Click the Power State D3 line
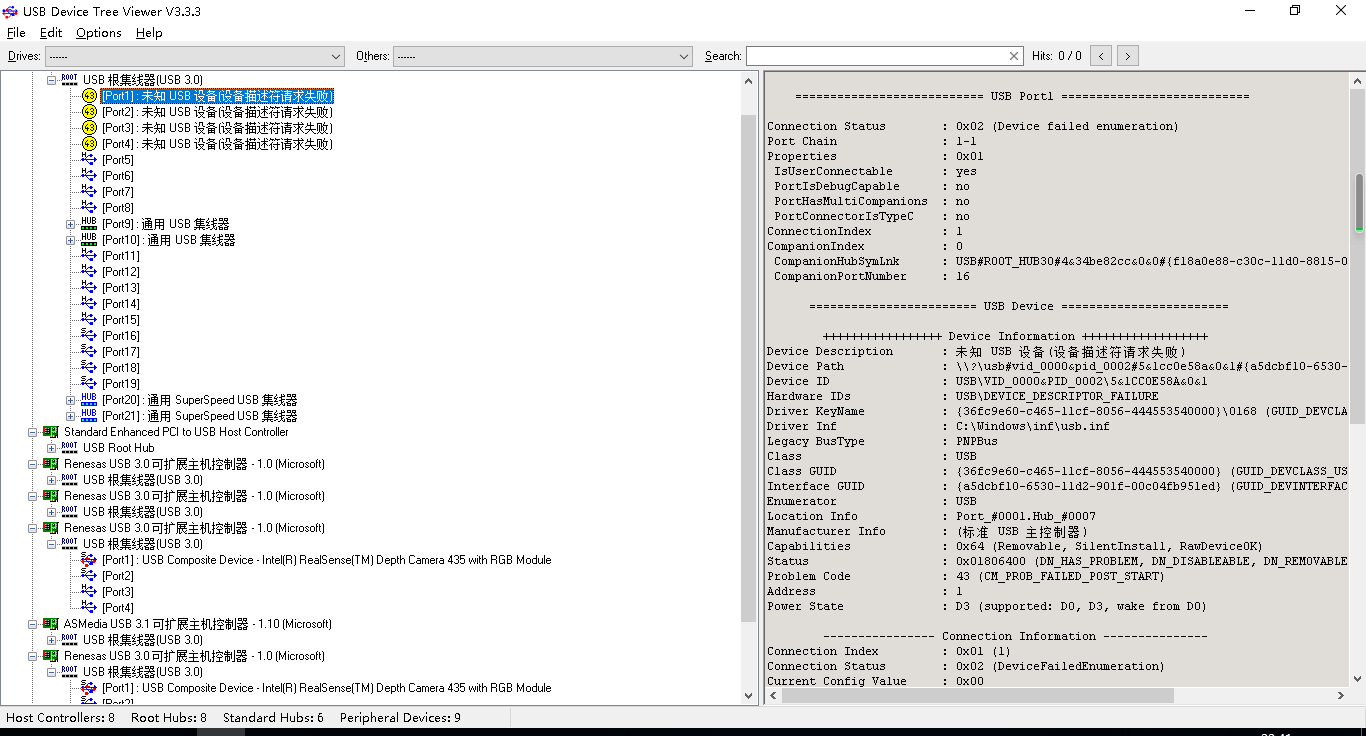This screenshot has width=1366, height=736. click(987, 606)
